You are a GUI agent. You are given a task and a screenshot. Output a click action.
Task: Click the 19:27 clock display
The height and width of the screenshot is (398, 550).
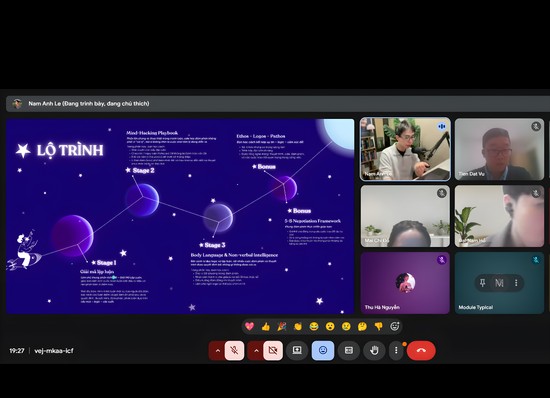[x=17, y=351]
